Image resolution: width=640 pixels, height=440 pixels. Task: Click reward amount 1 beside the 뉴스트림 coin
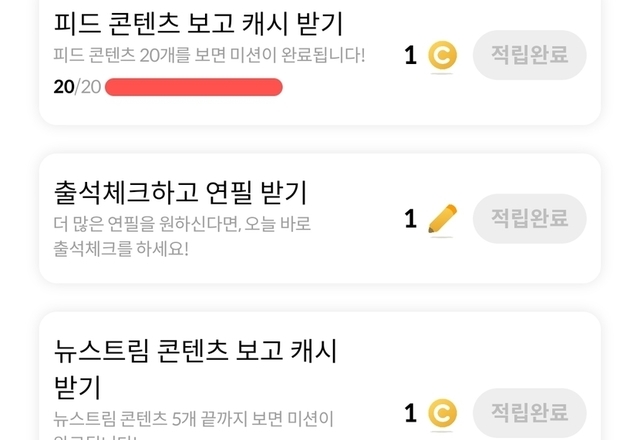click(x=410, y=413)
